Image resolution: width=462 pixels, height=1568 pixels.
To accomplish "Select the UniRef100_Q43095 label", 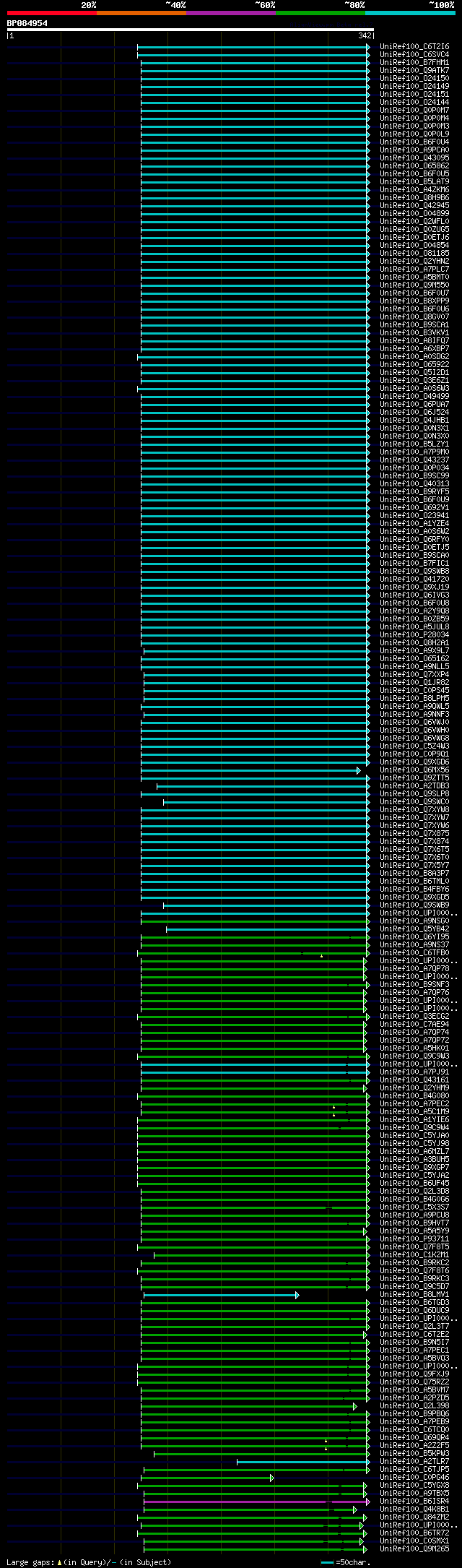I will tap(414, 158).
